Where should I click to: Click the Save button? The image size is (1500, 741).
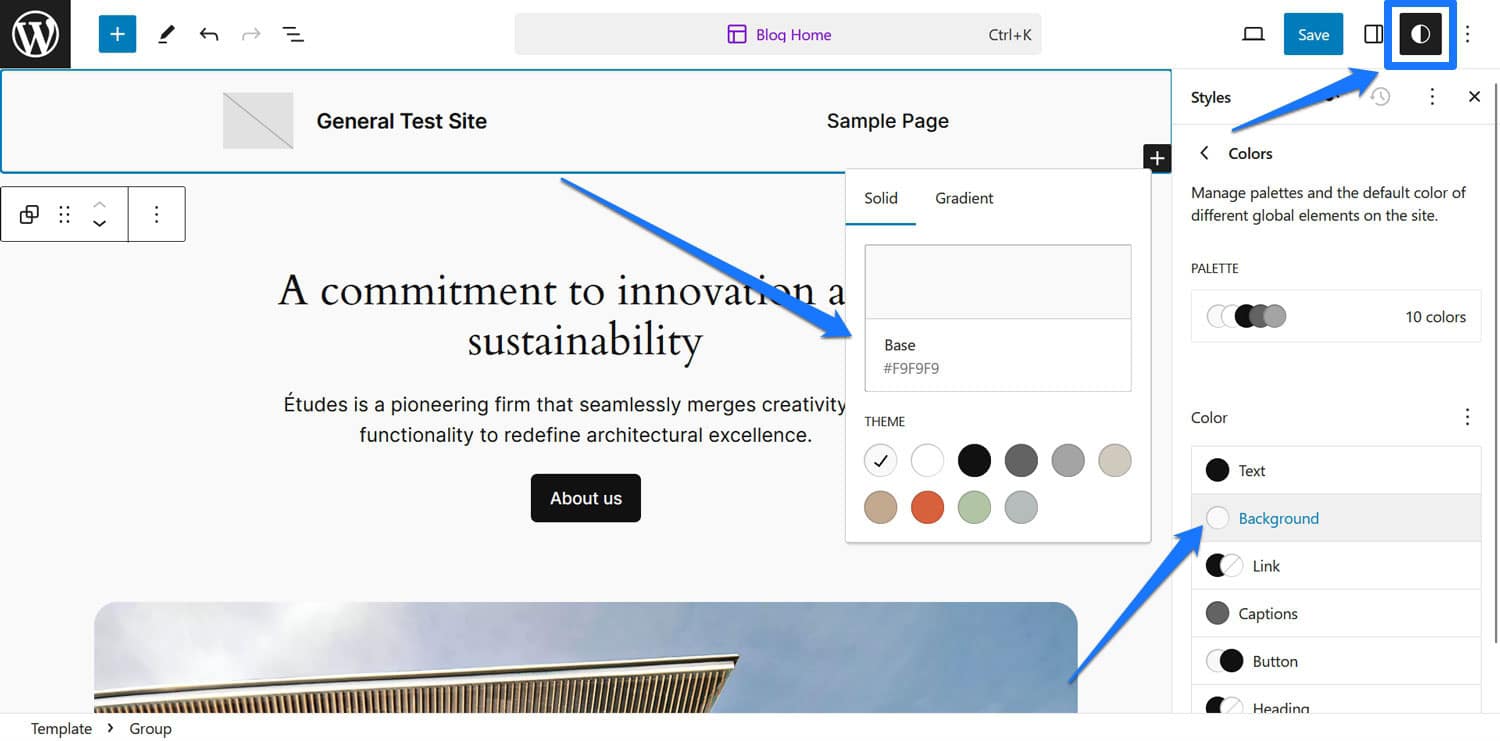pyautogui.click(x=1313, y=34)
